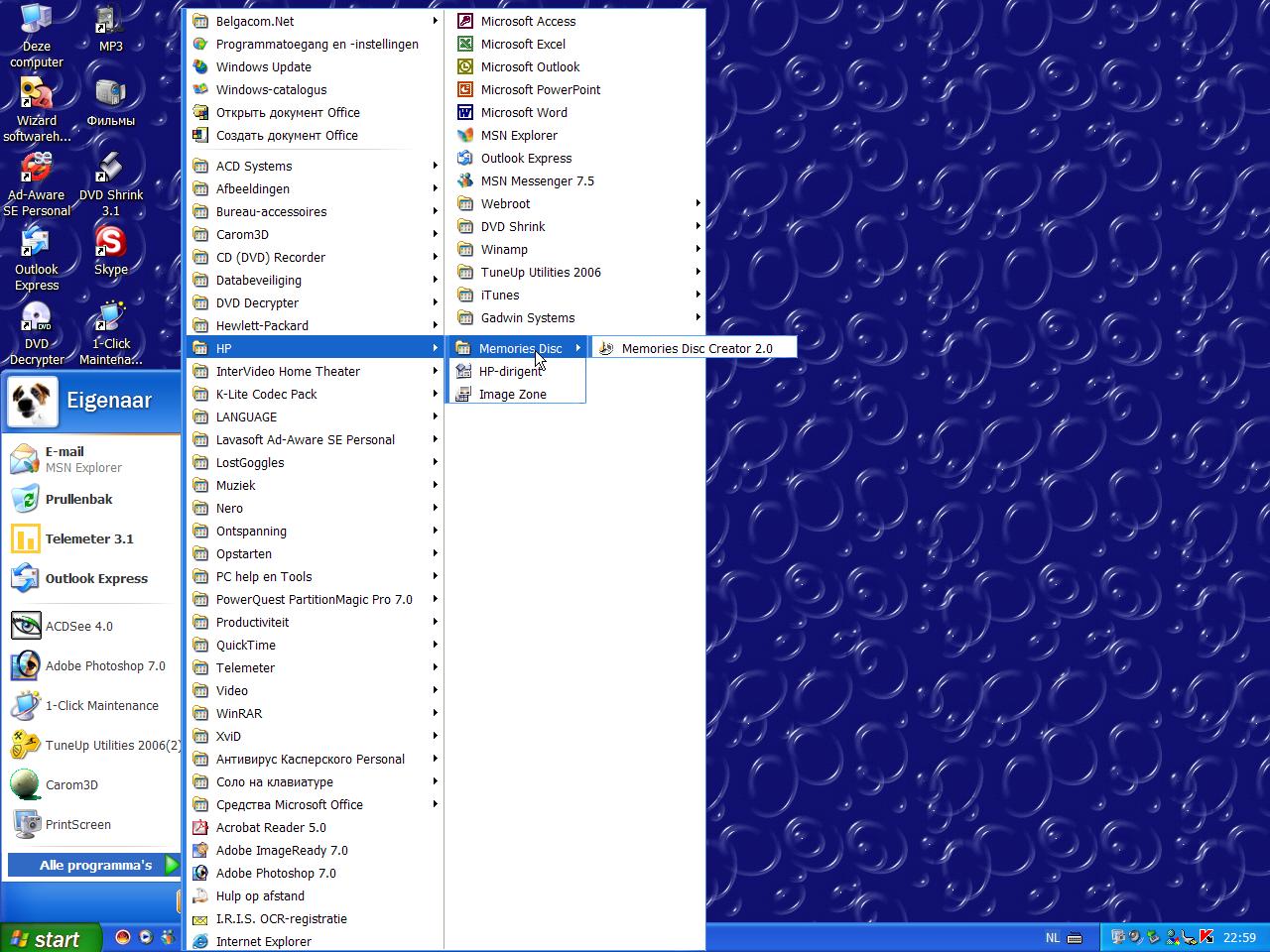
Task: Expand InterVideo Home Theater submenu
Action: (315, 371)
